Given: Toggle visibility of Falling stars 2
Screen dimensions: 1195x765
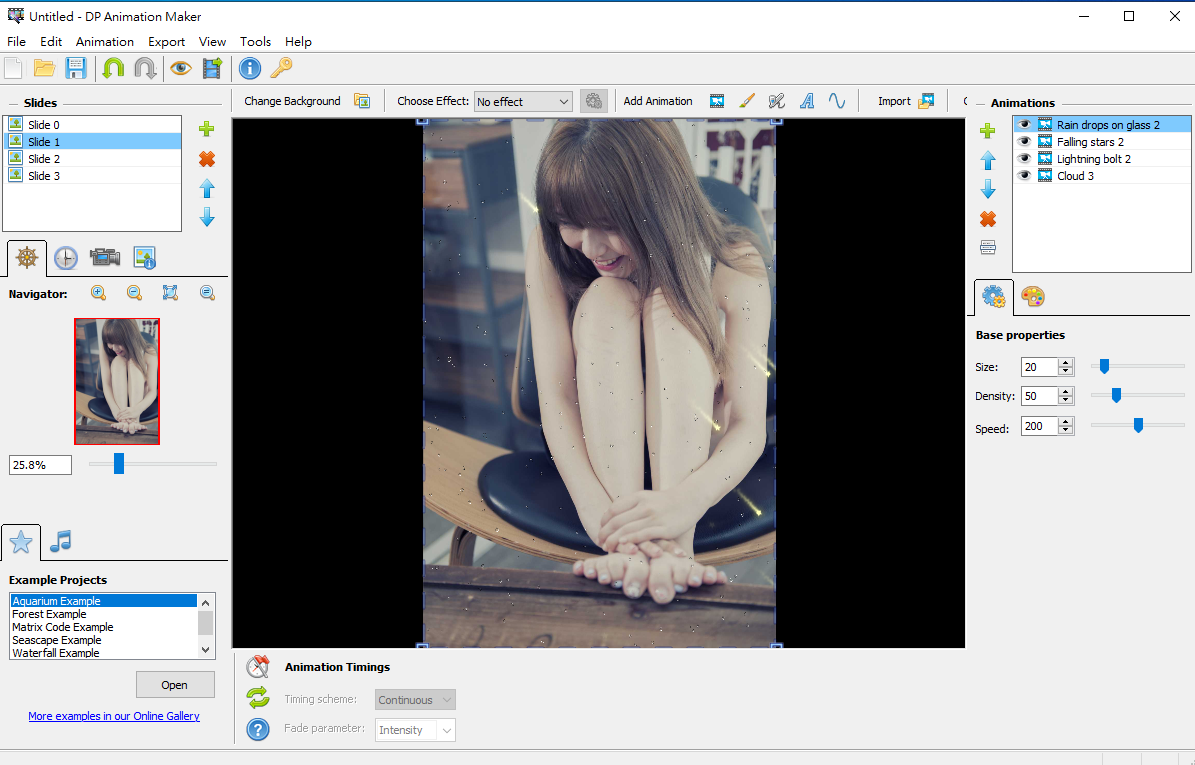Looking at the screenshot, I should pos(1024,142).
